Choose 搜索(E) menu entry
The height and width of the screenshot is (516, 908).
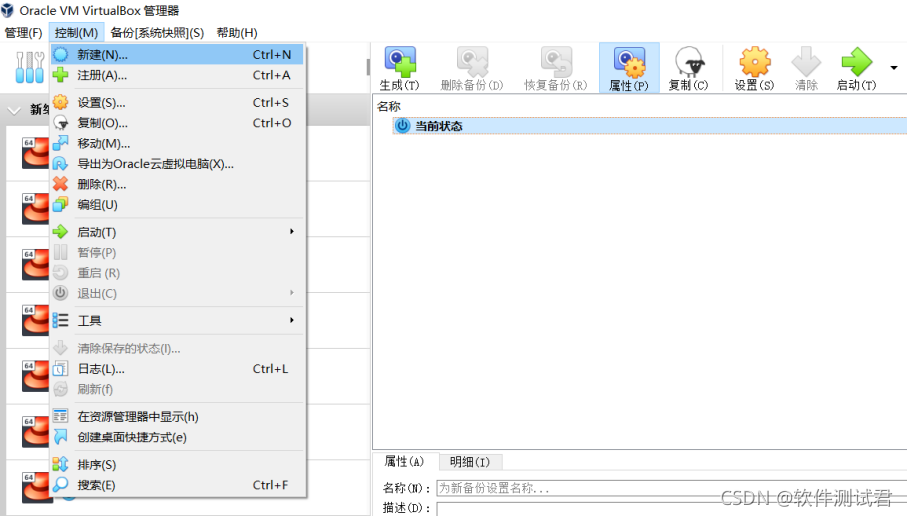click(x=177, y=485)
